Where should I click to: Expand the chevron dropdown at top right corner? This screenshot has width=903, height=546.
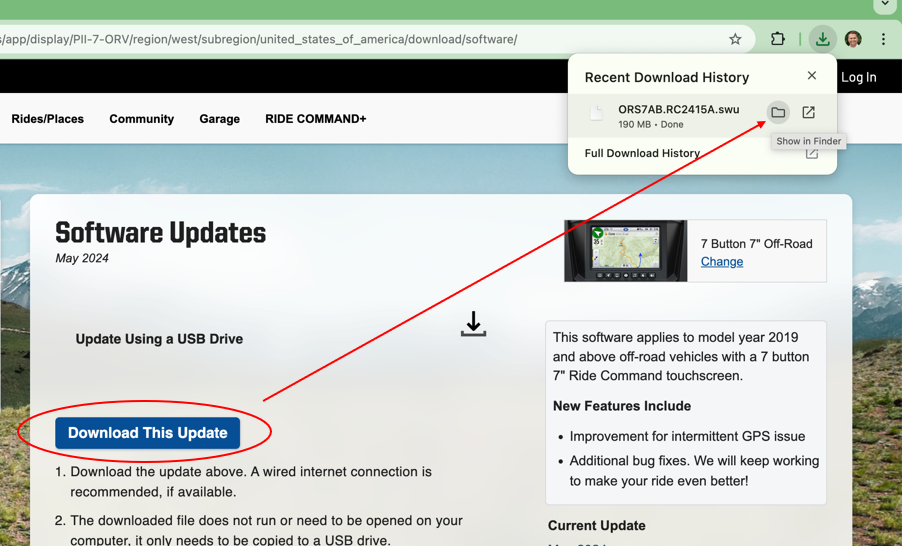[x=884, y=6]
